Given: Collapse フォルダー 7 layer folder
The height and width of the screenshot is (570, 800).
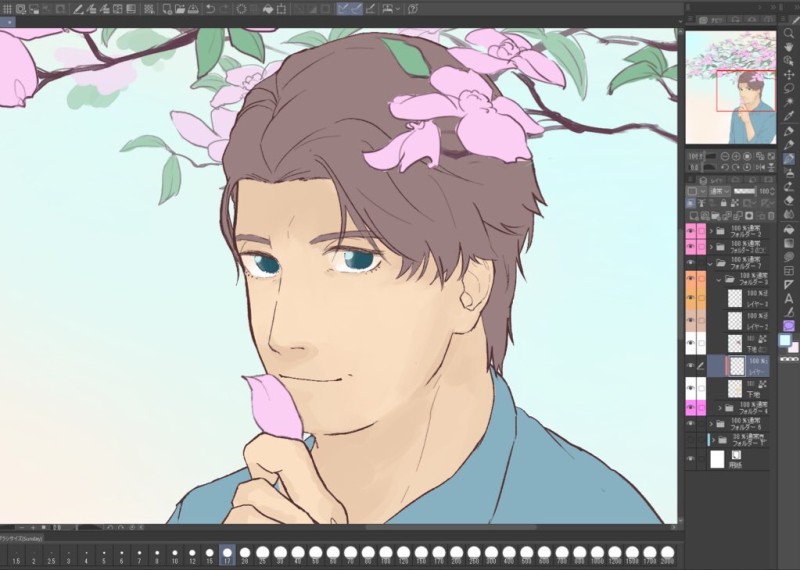Looking at the screenshot, I should pyautogui.click(x=711, y=263).
